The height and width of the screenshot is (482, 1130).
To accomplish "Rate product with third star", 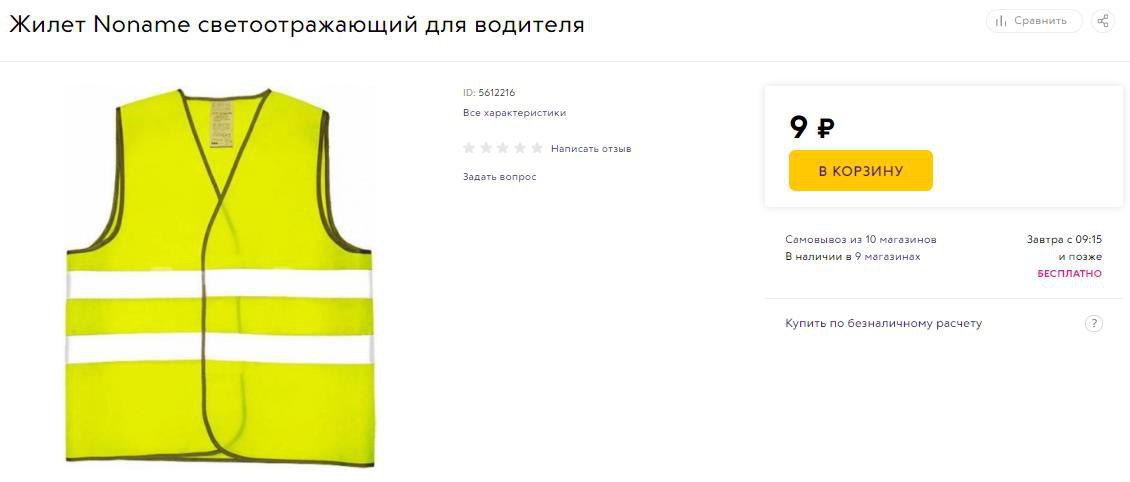I will [503, 148].
